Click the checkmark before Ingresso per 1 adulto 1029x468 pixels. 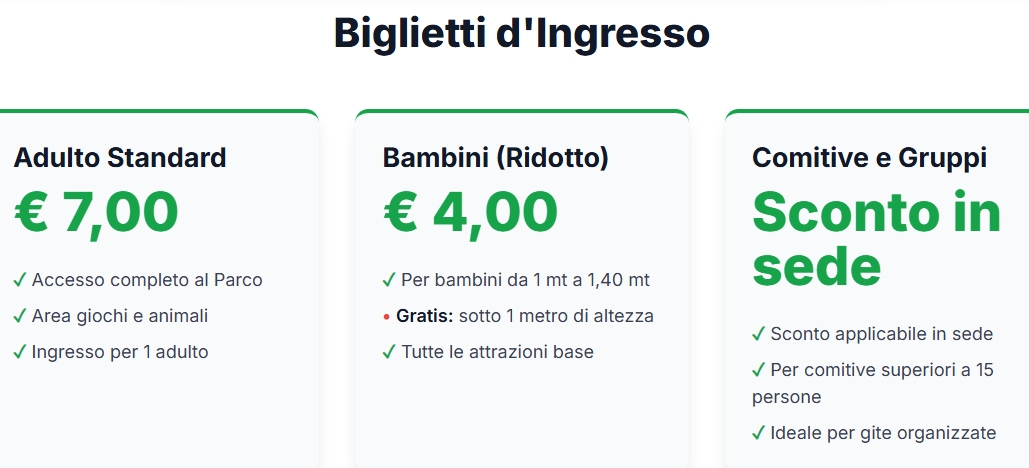20,352
